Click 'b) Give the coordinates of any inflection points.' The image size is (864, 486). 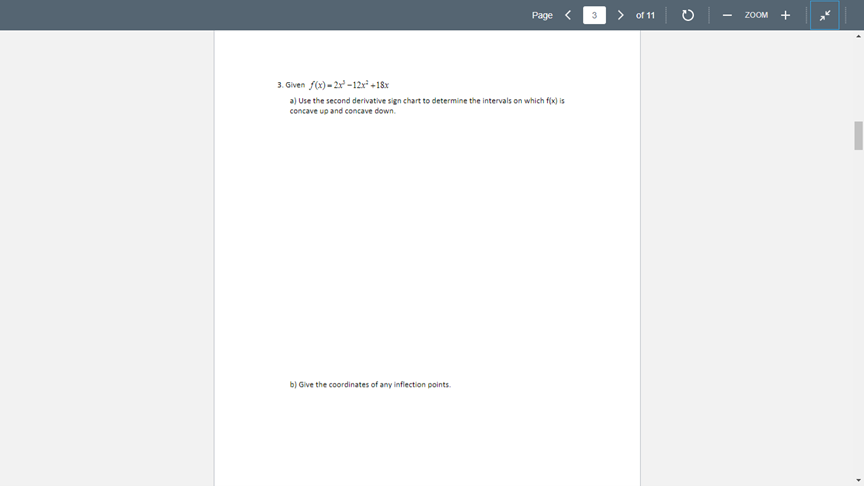pos(370,385)
